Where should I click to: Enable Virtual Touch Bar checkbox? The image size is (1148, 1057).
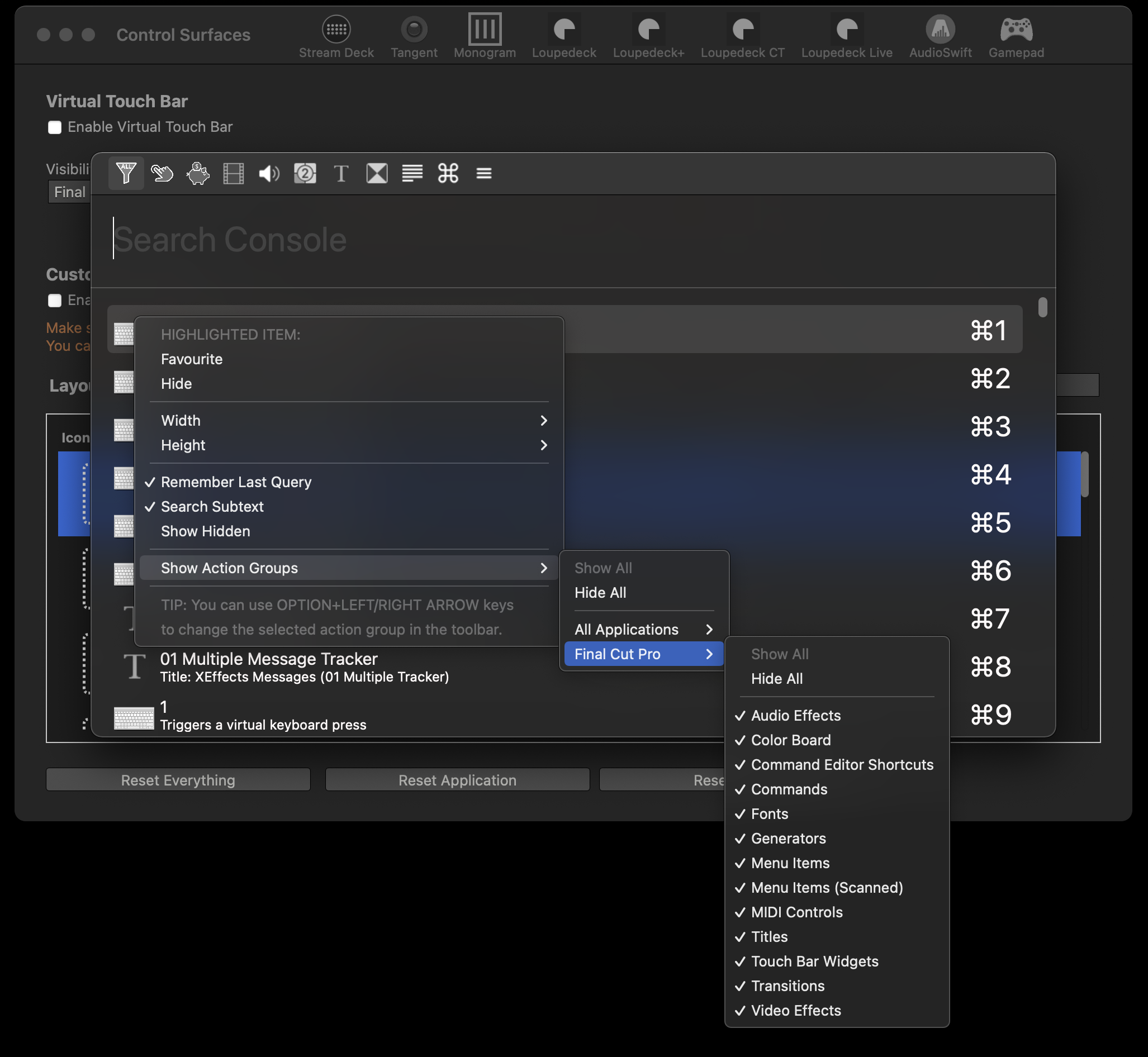[54, 127]
